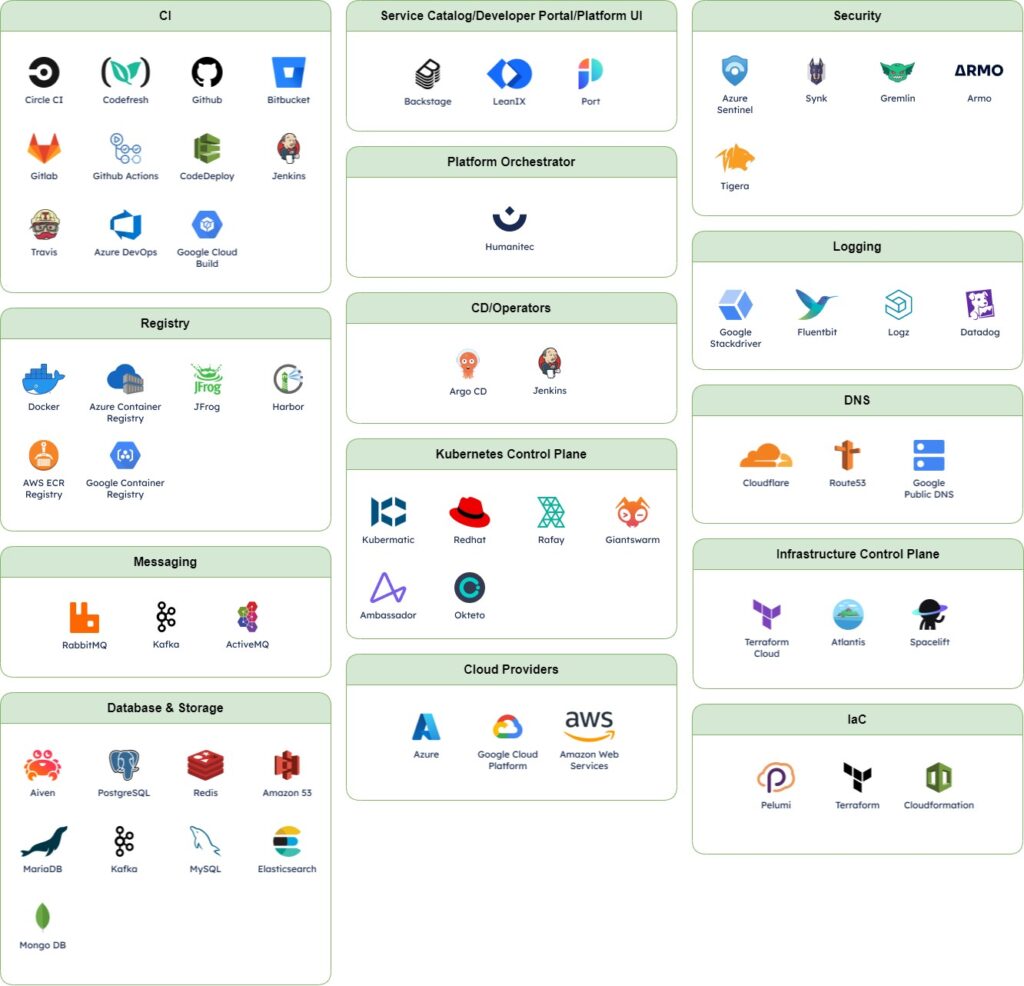
Task: Select the Aiven crab icon
Action: pos(42,765)
